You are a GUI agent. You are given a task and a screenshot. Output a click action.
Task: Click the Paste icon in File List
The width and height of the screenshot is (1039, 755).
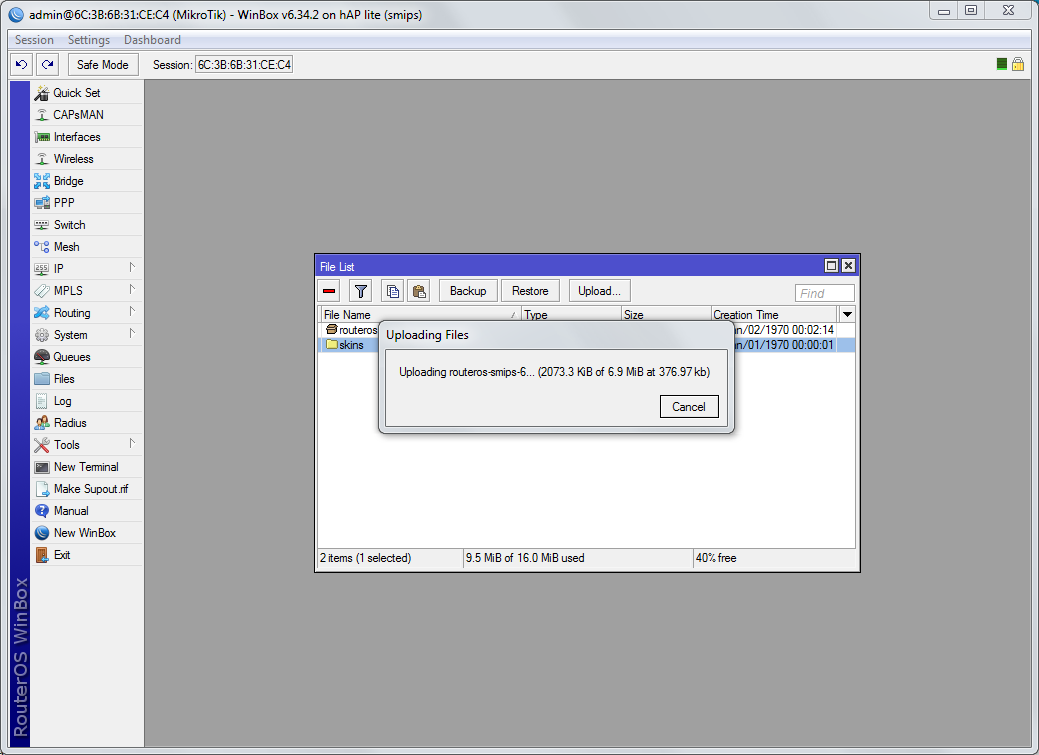pyautogui.click(x=419, y=291)
